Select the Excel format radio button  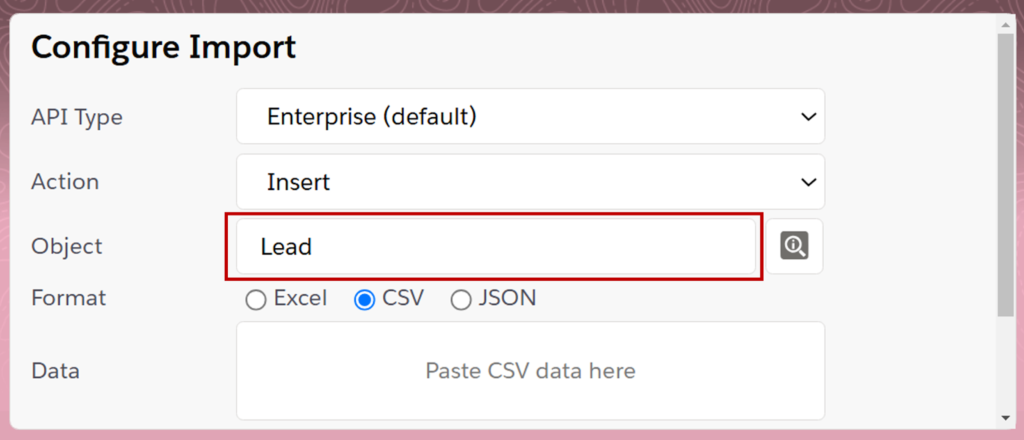click(255, 300)
